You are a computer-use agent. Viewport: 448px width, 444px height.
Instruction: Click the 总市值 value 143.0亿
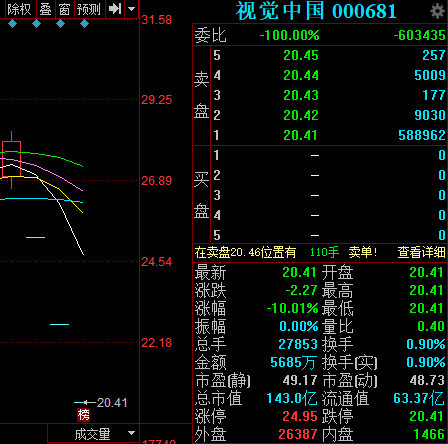click(292, 398)
